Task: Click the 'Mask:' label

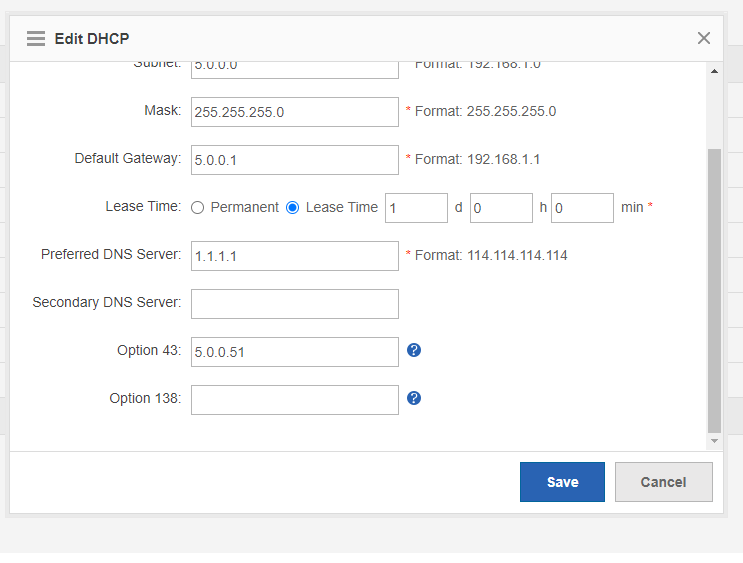Action: (x=163, y=110)
